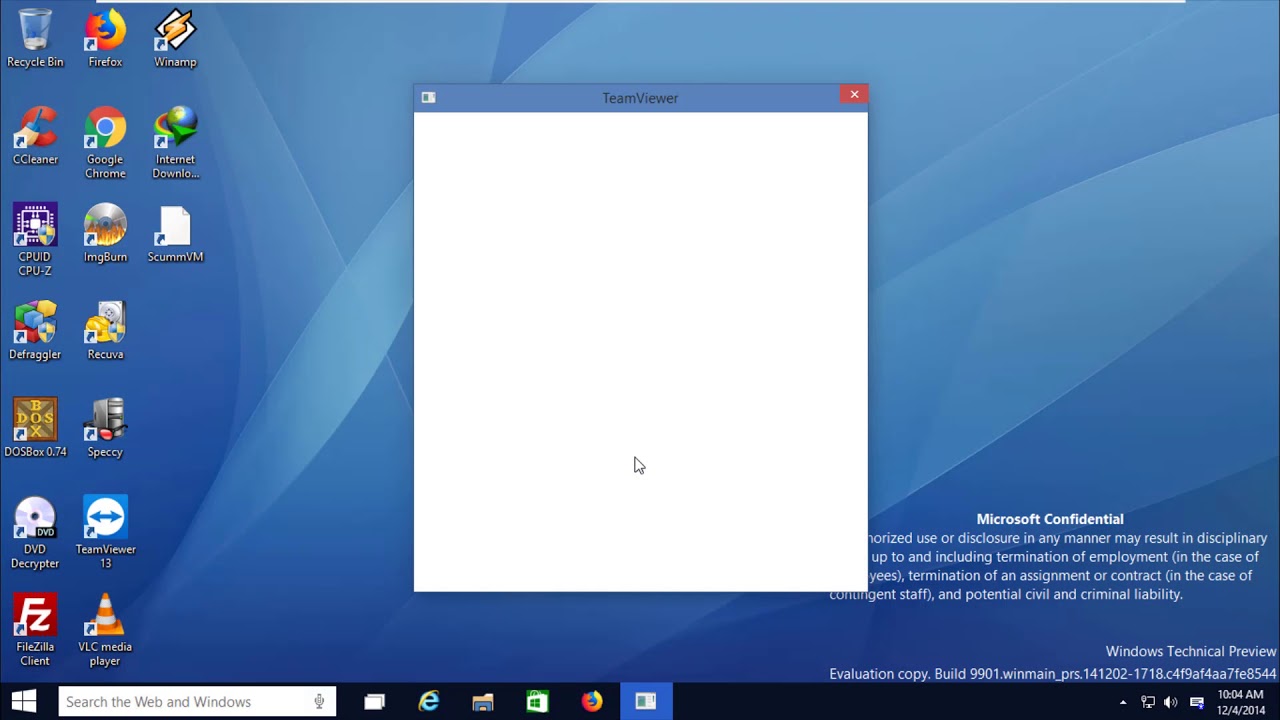This screenshot has width=1280, height=720.
Task: Show hidden system tray icons
Action: point(1123,702)
